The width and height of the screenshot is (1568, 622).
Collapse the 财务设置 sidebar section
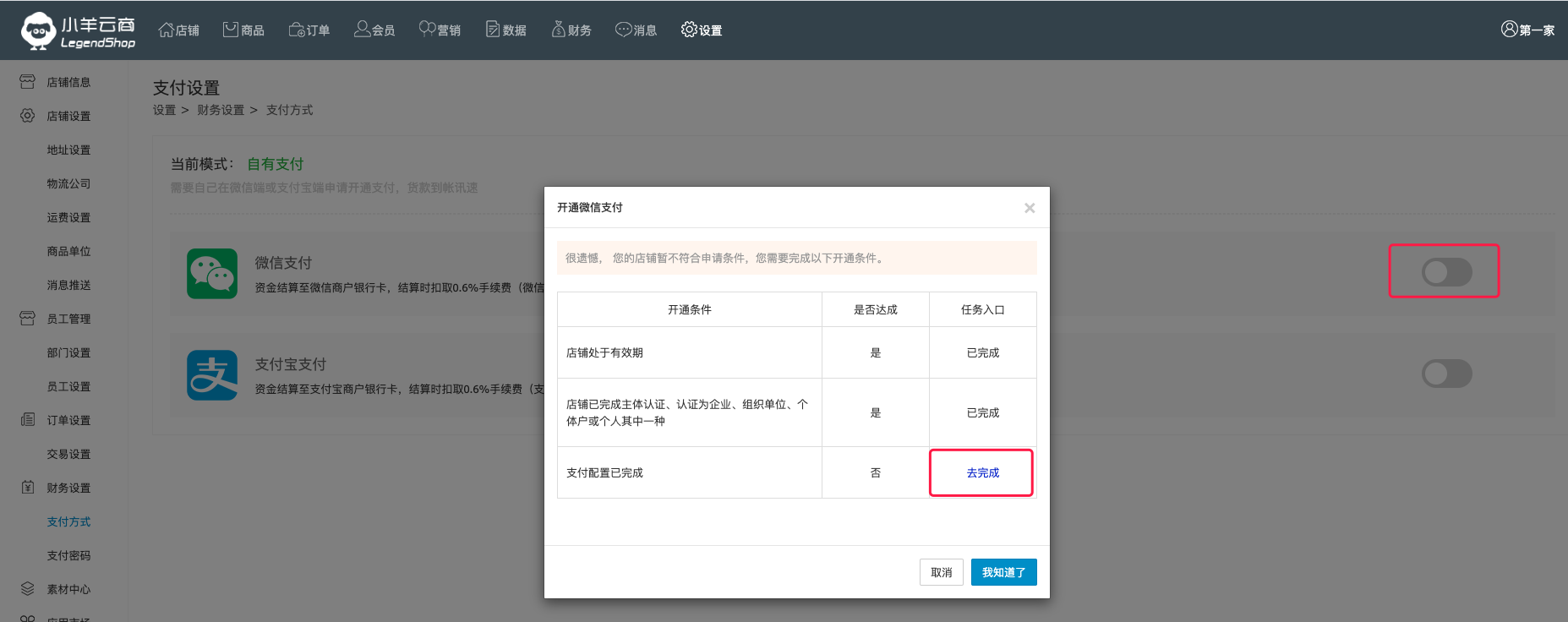(x=68, y=488)
